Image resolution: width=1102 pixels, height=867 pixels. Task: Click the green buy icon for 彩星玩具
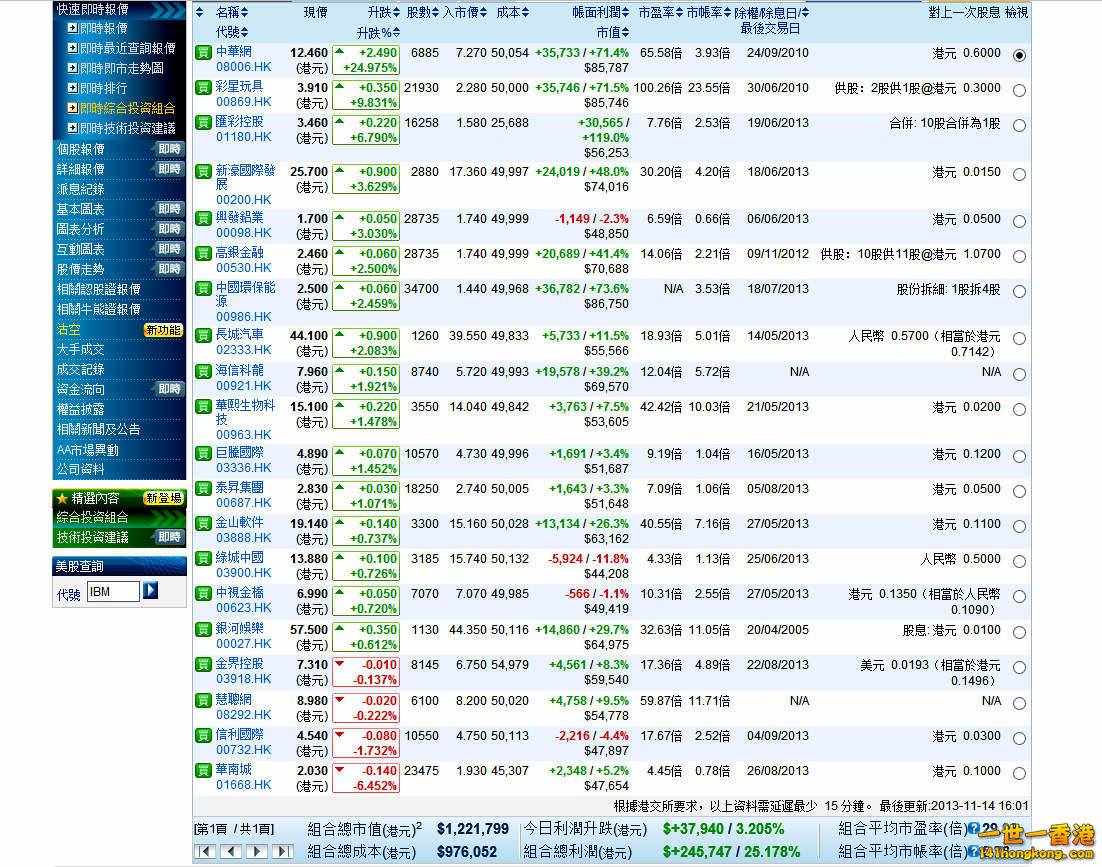click(203, 87)
